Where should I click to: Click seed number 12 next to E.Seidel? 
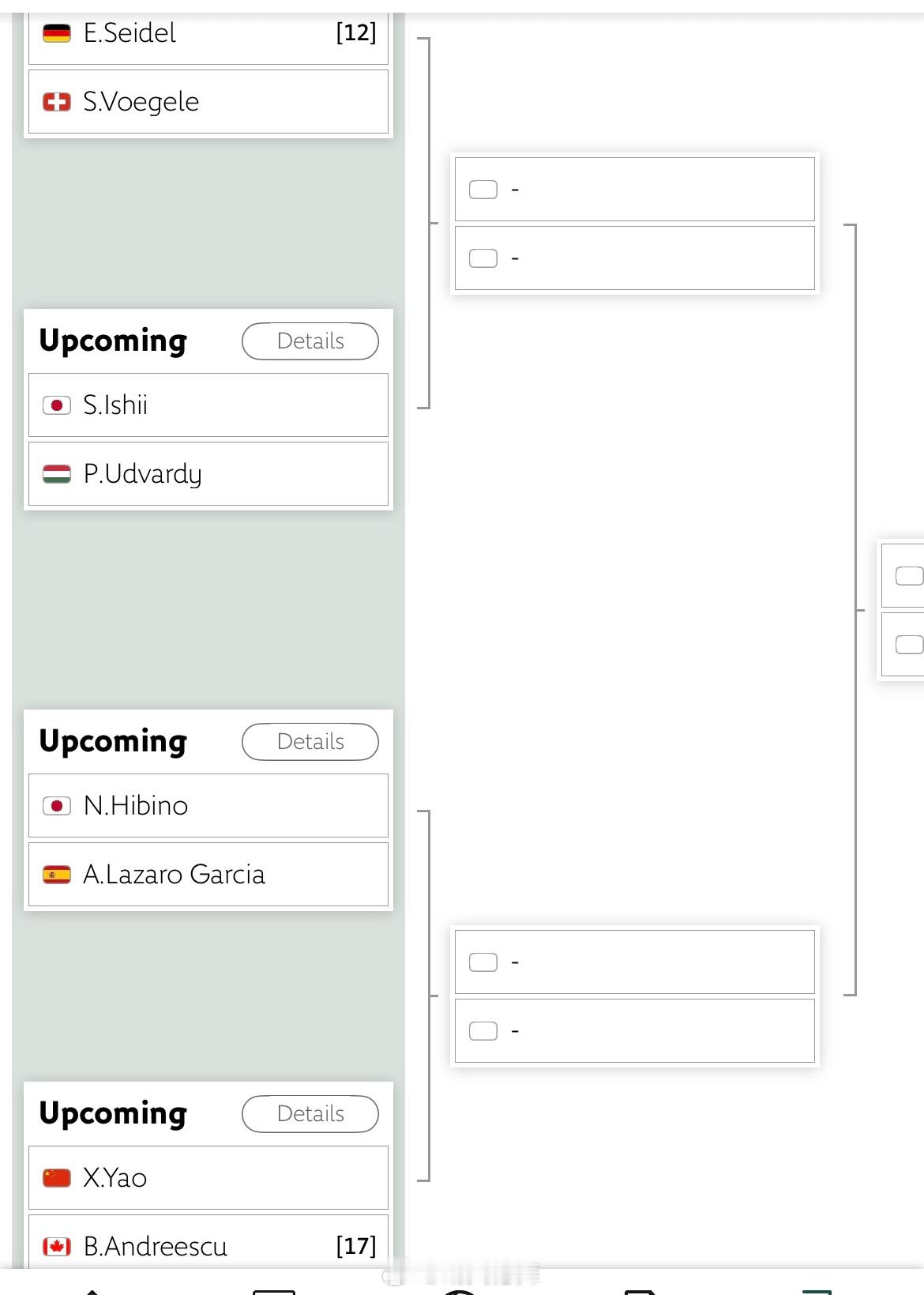click(356, 33)
